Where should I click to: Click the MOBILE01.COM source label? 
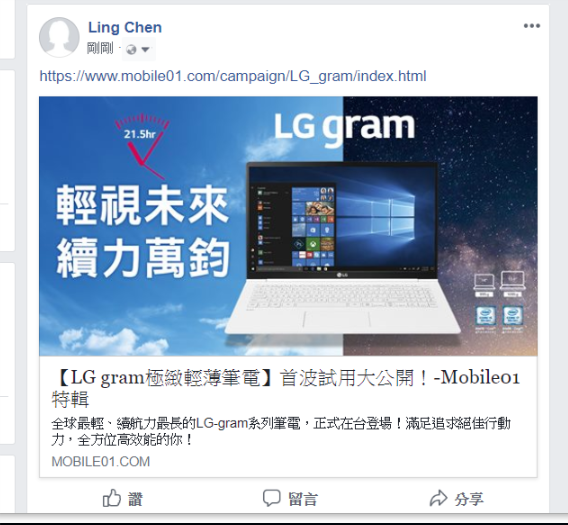tap(101, 462)
